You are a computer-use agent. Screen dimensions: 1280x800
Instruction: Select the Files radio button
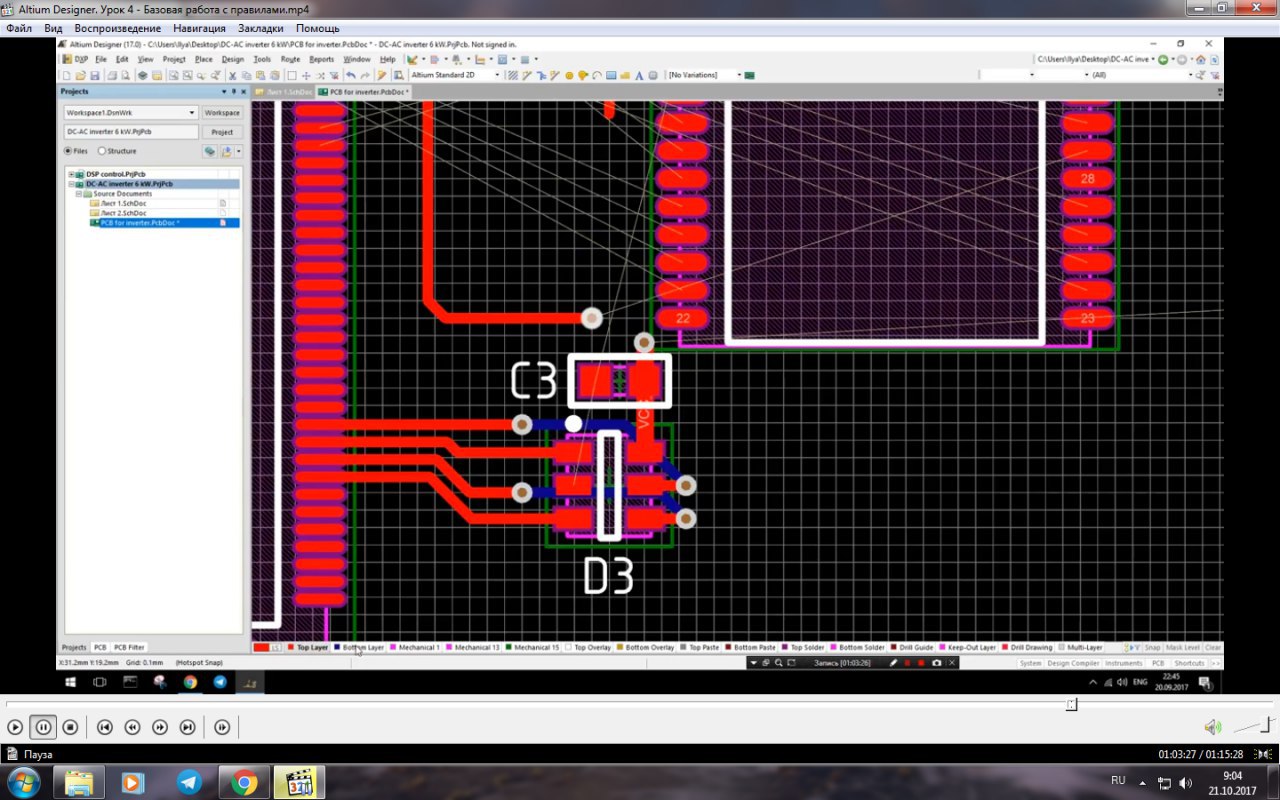point(69,151)
